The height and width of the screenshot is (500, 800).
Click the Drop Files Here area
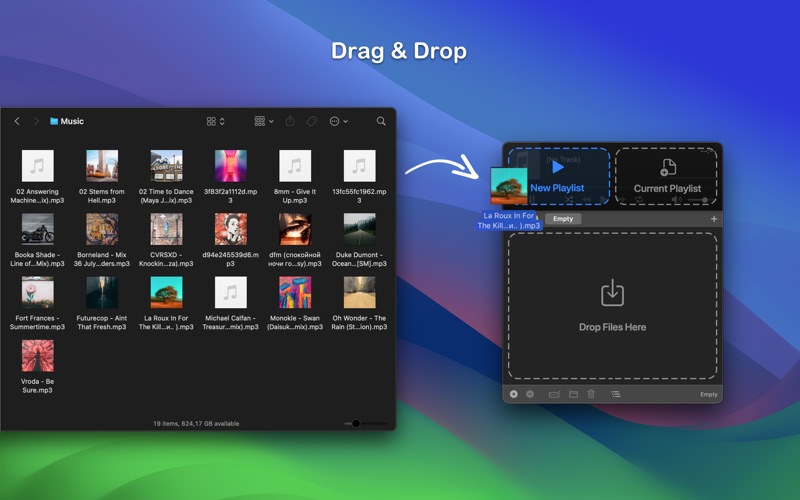pos(612,306)
